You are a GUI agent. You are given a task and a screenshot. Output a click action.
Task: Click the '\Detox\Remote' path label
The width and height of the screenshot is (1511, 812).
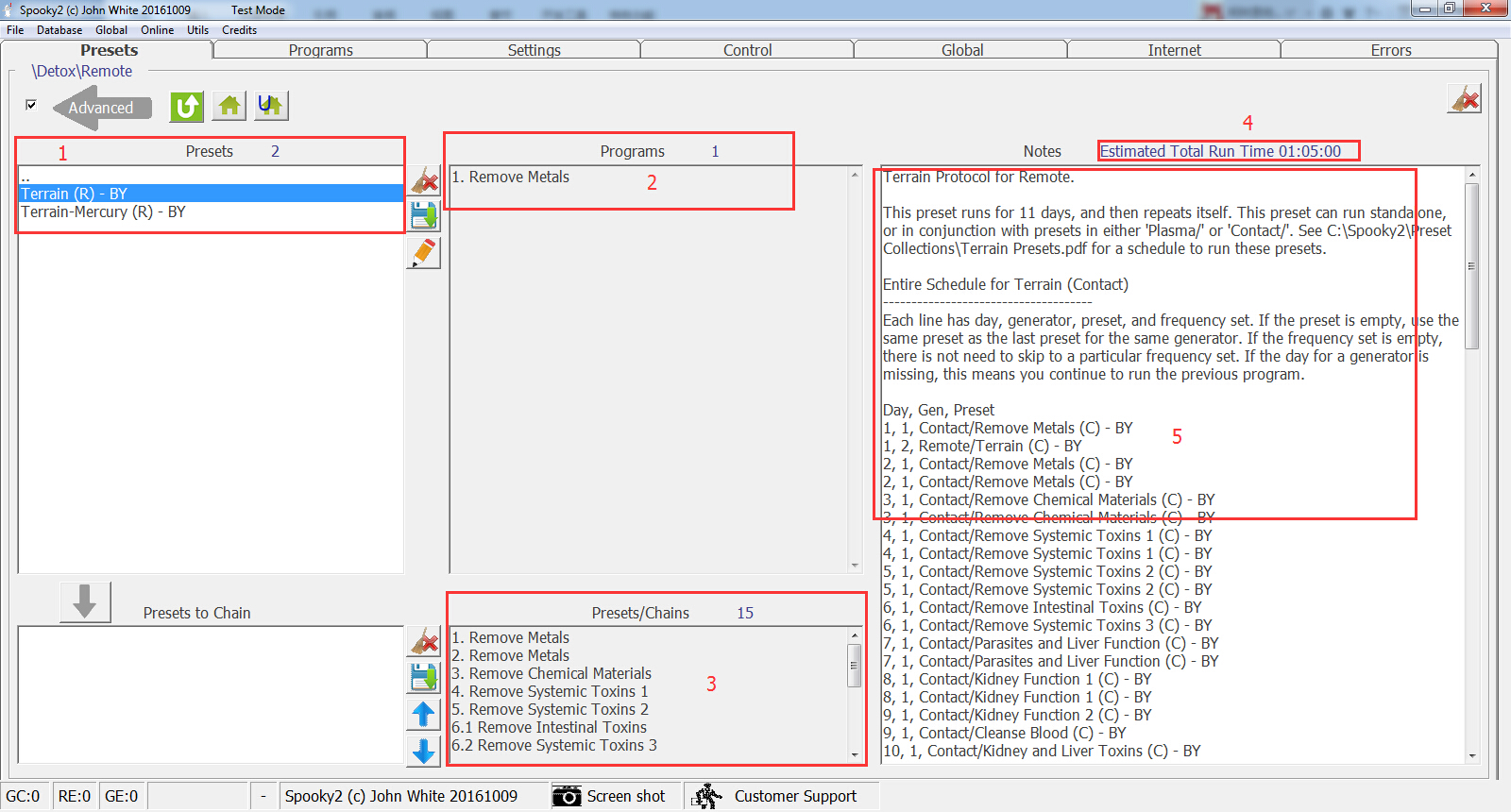pyautogui.click(x=82, y=71)
